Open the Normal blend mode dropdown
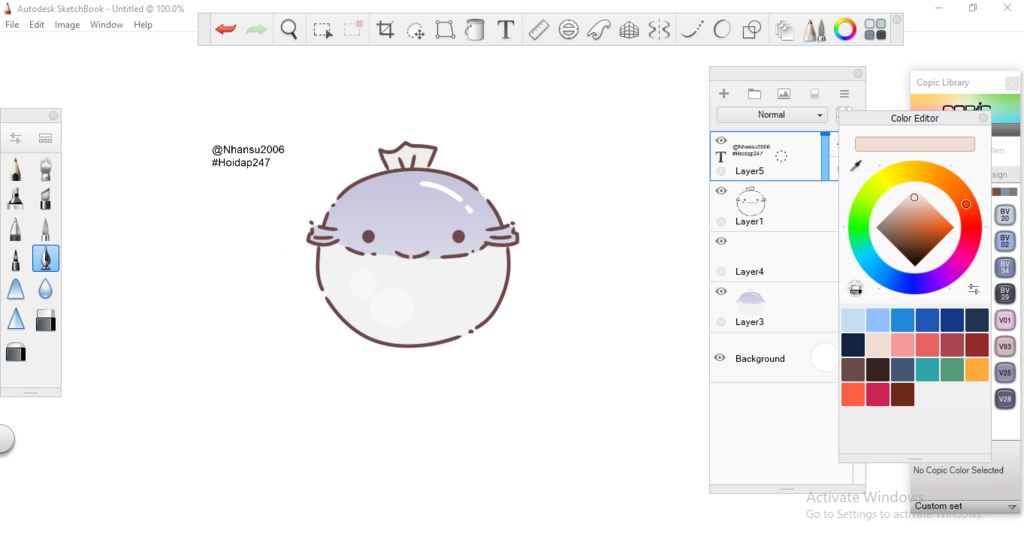This screenshot has height=539, width=1024. coord(772,115)
